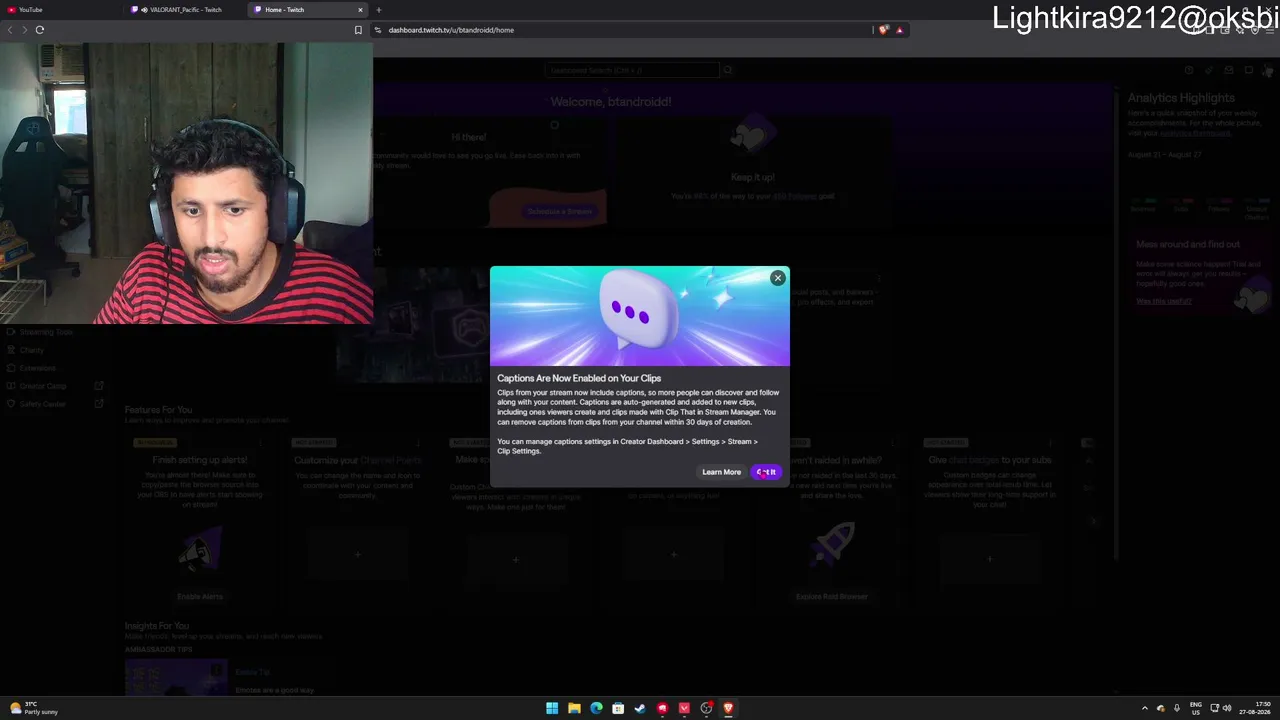Viewport: 1280px width, 720px height.
Task: Reload the current page
Action: click(x=40, y=30)
